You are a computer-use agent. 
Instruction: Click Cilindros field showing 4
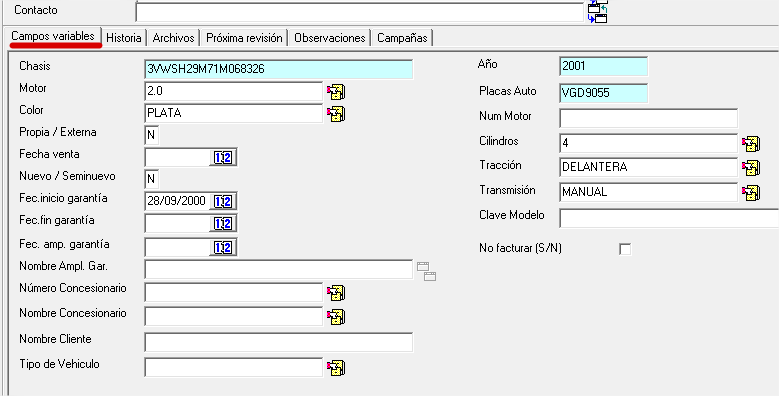tap(649, 144)
